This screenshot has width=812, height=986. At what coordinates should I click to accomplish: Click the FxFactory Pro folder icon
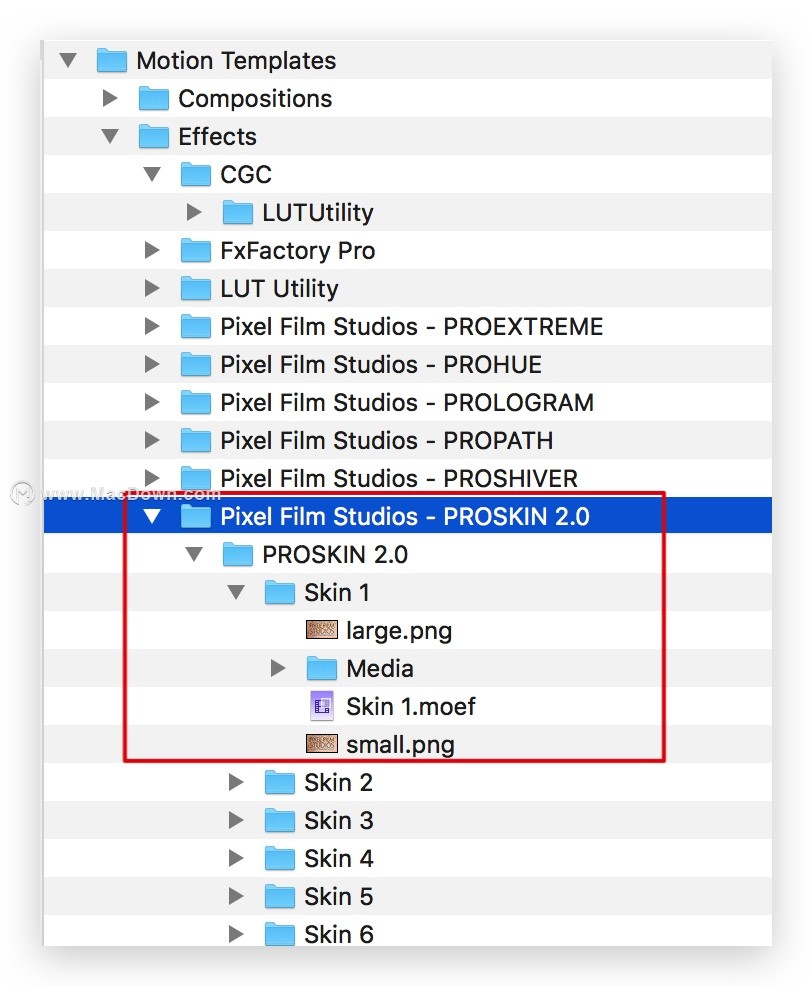tap(195, 250)
